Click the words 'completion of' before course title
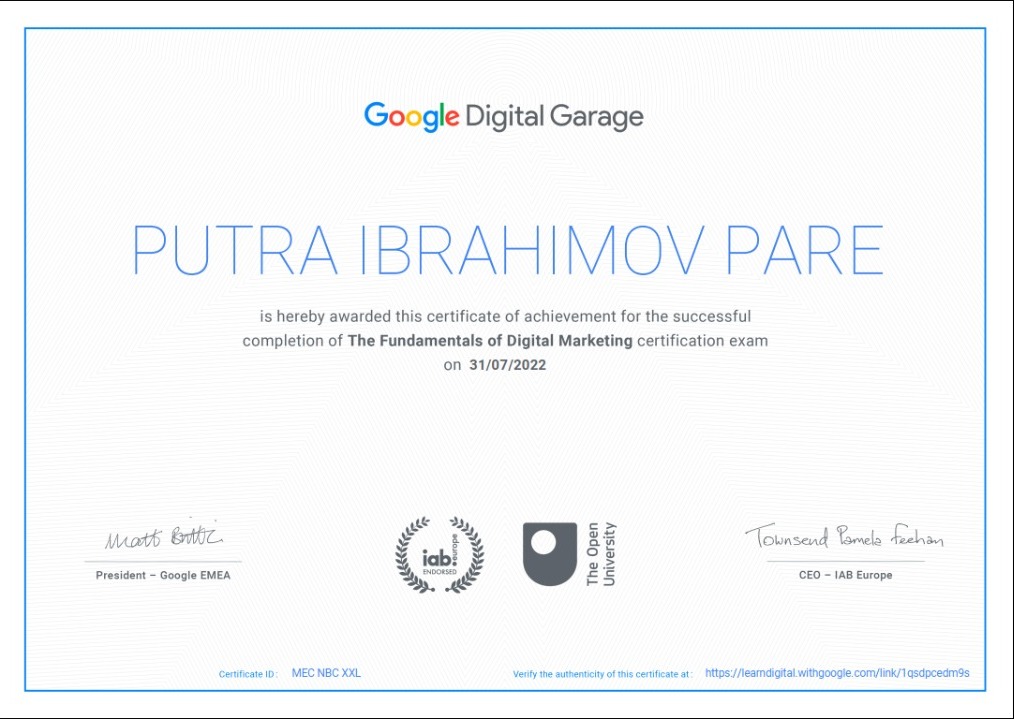This screenshot has width=1014, height=719. pyautogui.click(x=292, y=340)
